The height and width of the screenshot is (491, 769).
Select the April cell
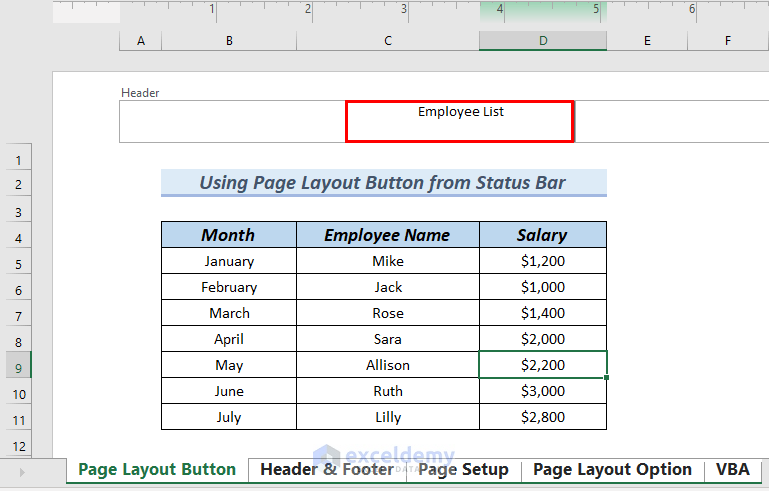pyautogui.click(x=229, y=338)
